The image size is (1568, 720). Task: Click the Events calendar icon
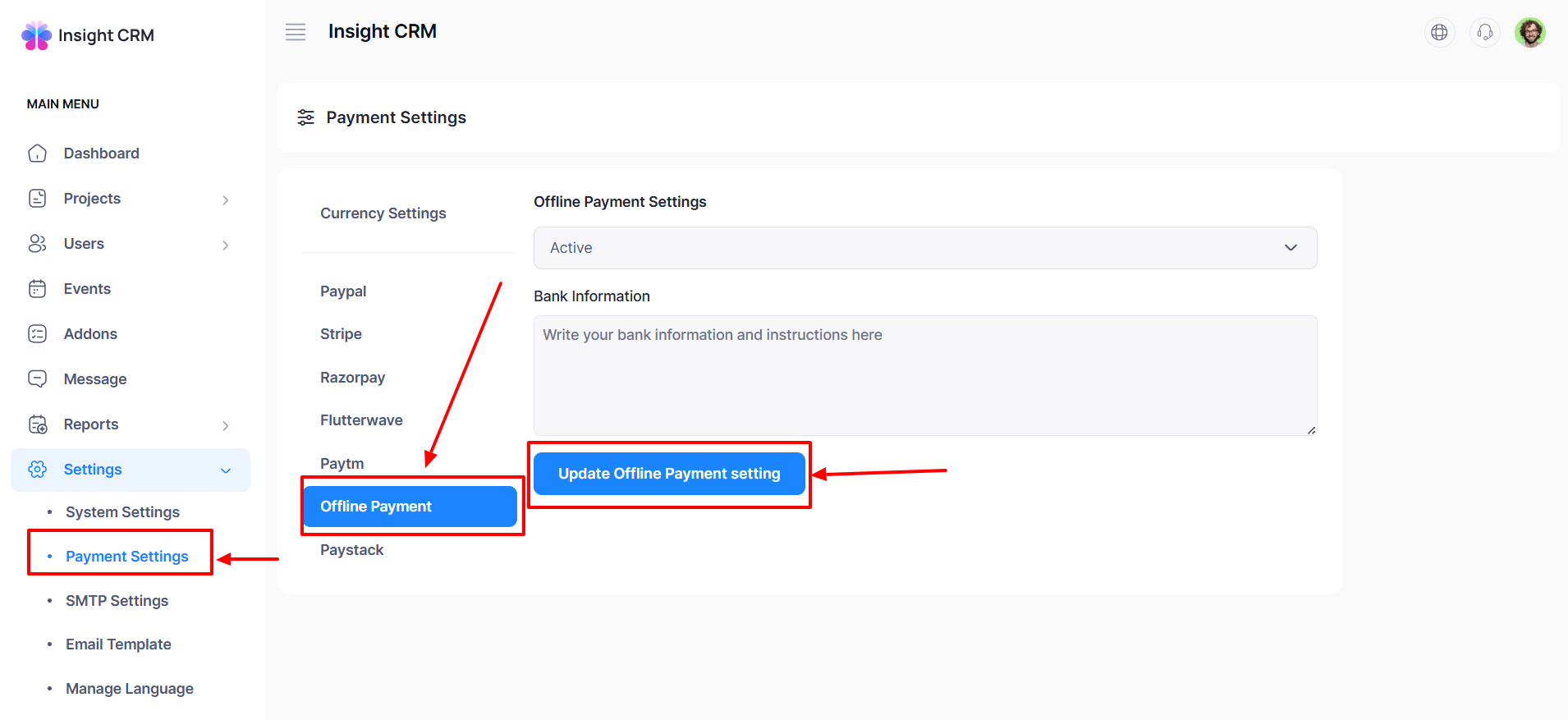pos(38,289)
